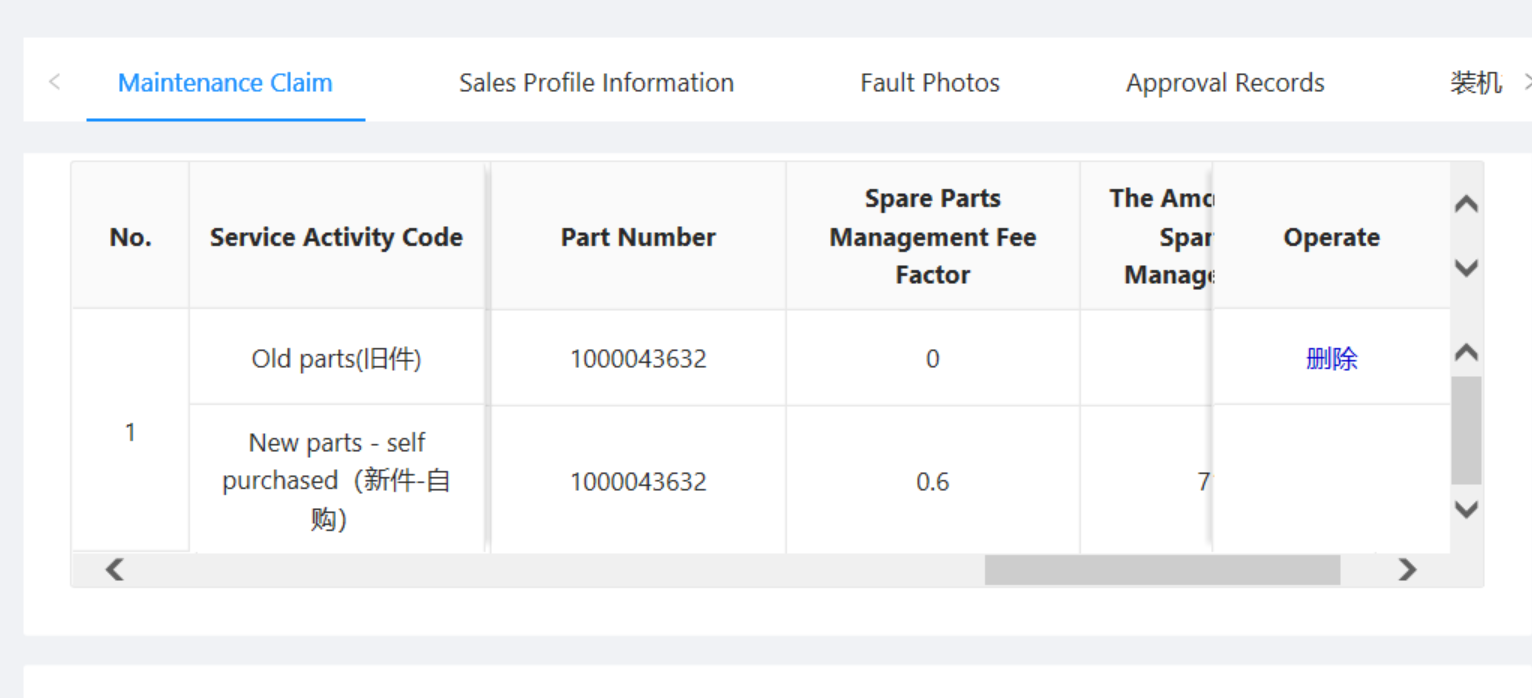Open the Maintenance Claim tab
This screenshot has height=698, width=1532.
pos(225,83)
